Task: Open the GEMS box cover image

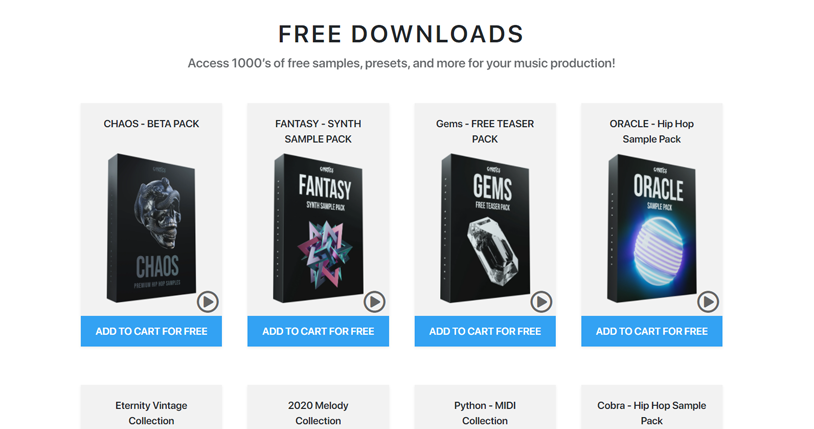Action: click(485, 227)
